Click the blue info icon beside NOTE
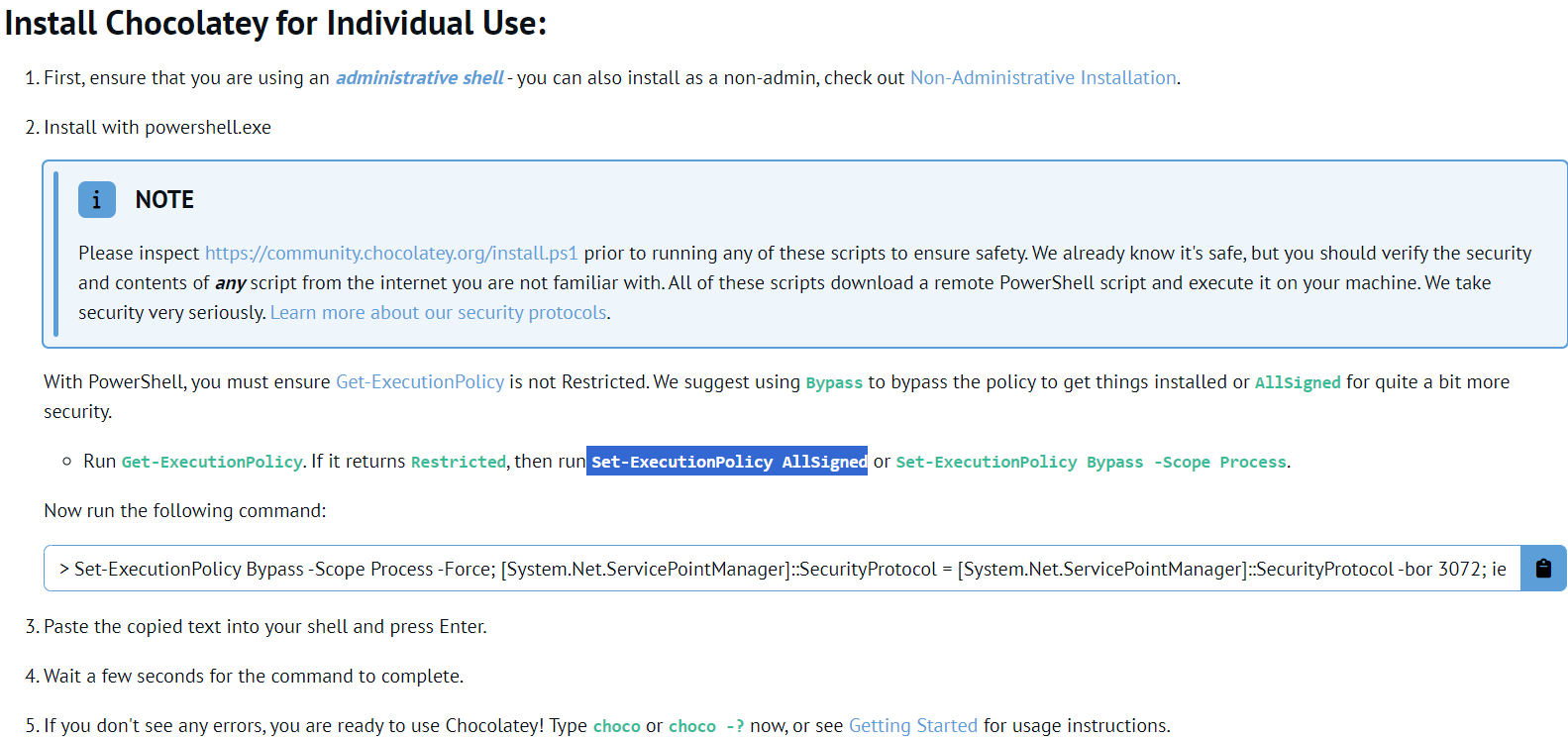Viewport: 1568px width, 739px height. (x=97, y=200)
